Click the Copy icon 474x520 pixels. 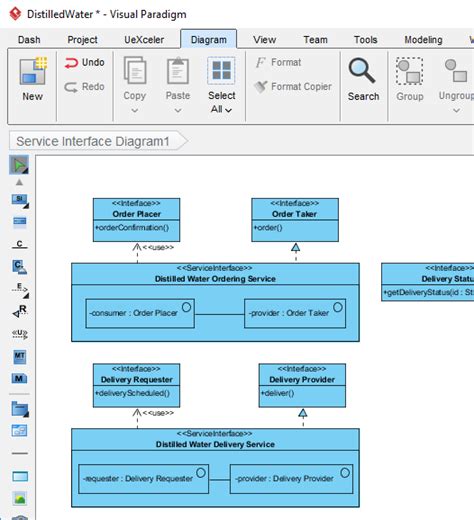point(135,70)
